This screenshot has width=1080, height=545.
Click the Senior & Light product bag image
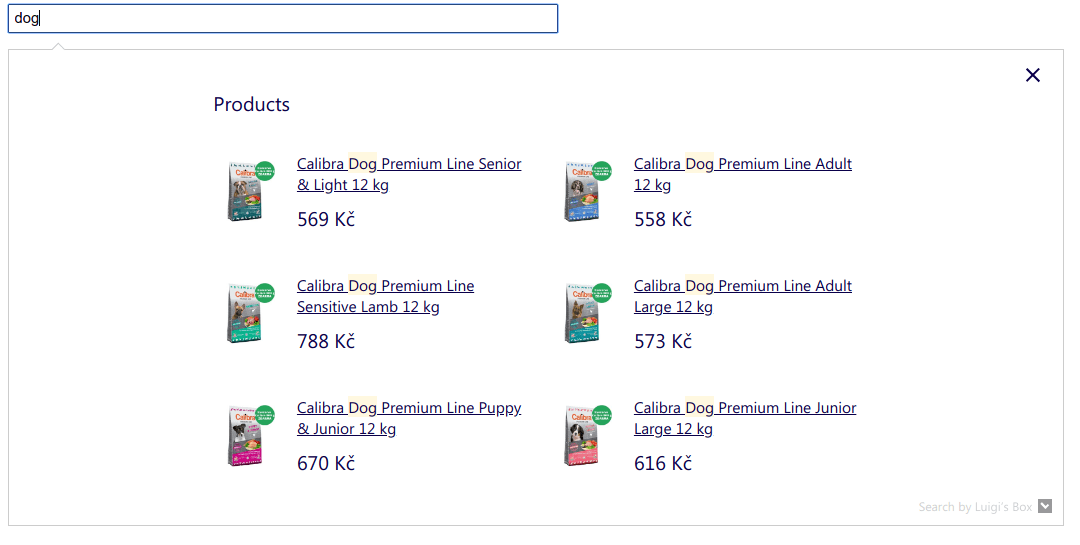pyautogui.click(x=246, y=190)
